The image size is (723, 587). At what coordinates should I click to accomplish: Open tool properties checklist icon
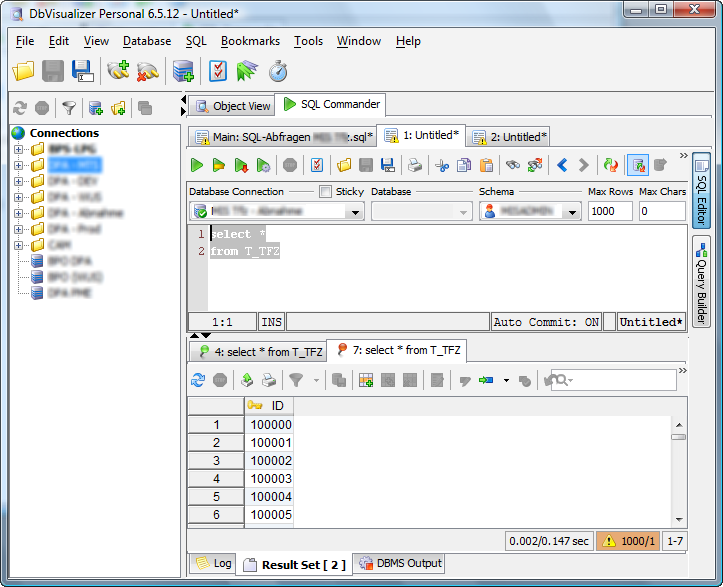(x=218, y=71)
